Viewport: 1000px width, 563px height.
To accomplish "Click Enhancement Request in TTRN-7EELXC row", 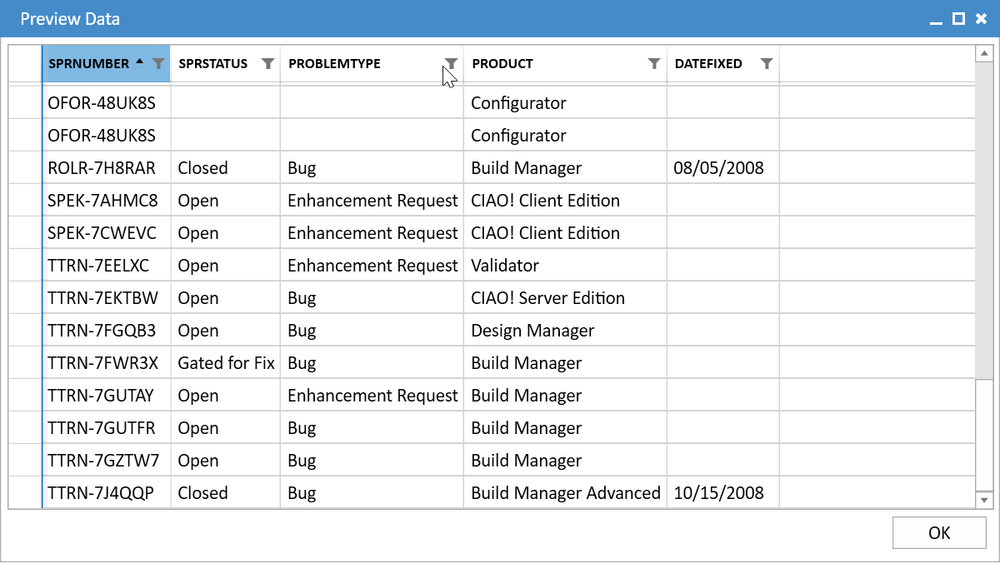I will tap(372, 265).
